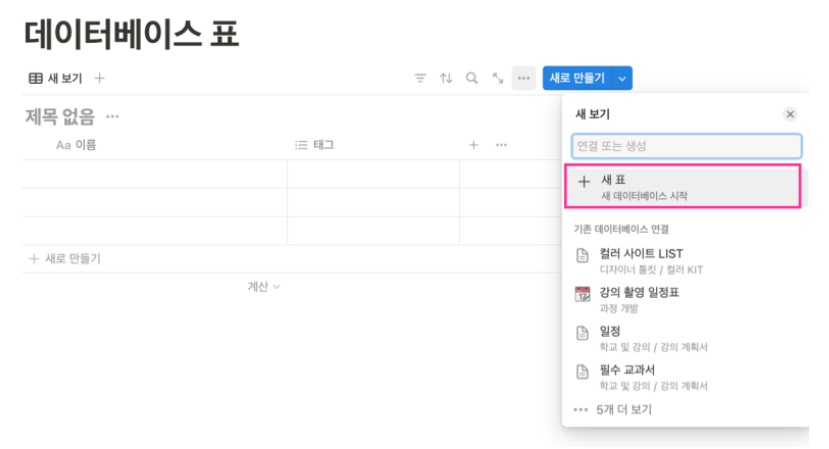Click the 데이터베이스 표 page title
The height and width of the screenshot is (449, 829).
[x=132, y=34]
